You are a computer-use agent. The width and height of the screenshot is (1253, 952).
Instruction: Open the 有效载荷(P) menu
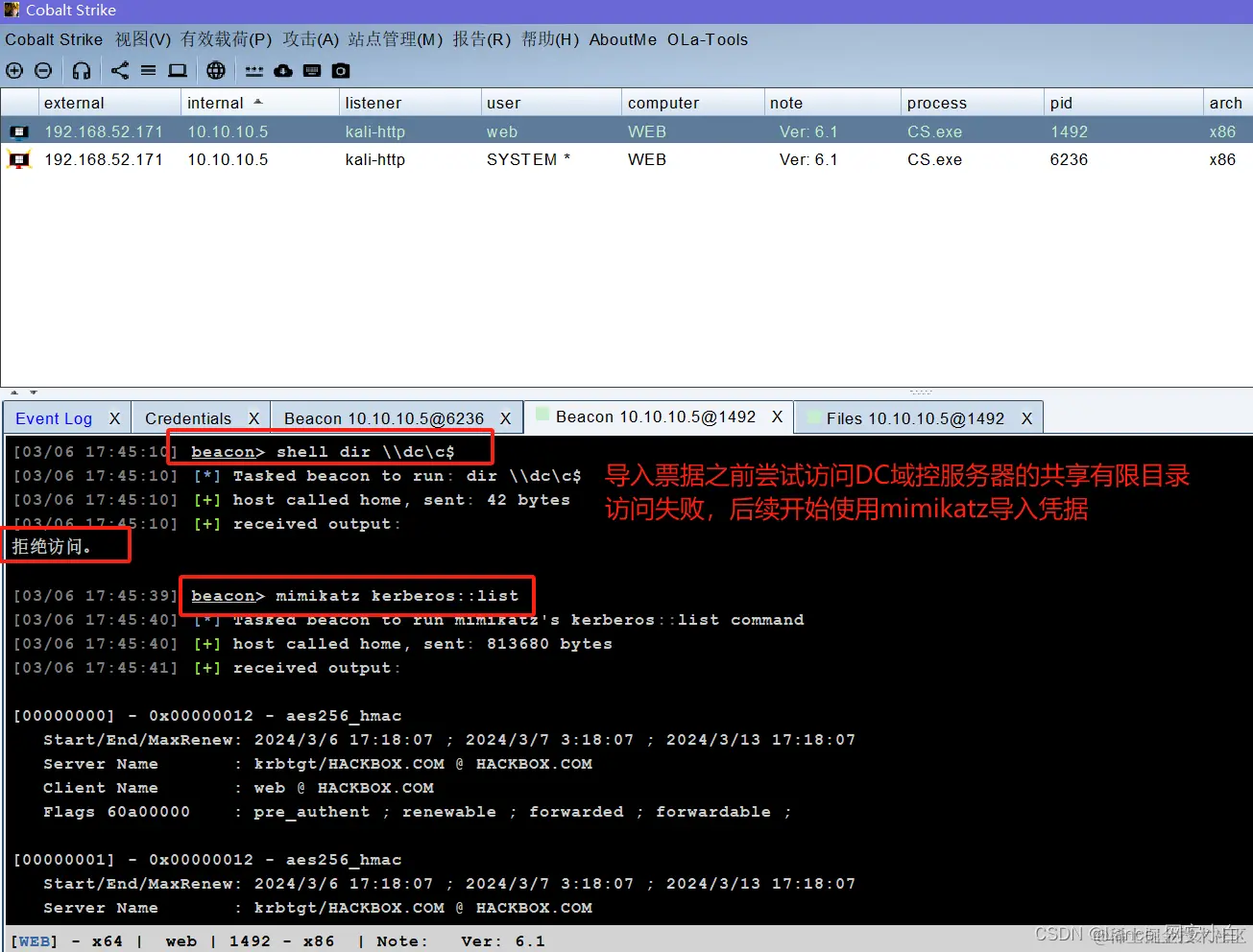point(227,39)
